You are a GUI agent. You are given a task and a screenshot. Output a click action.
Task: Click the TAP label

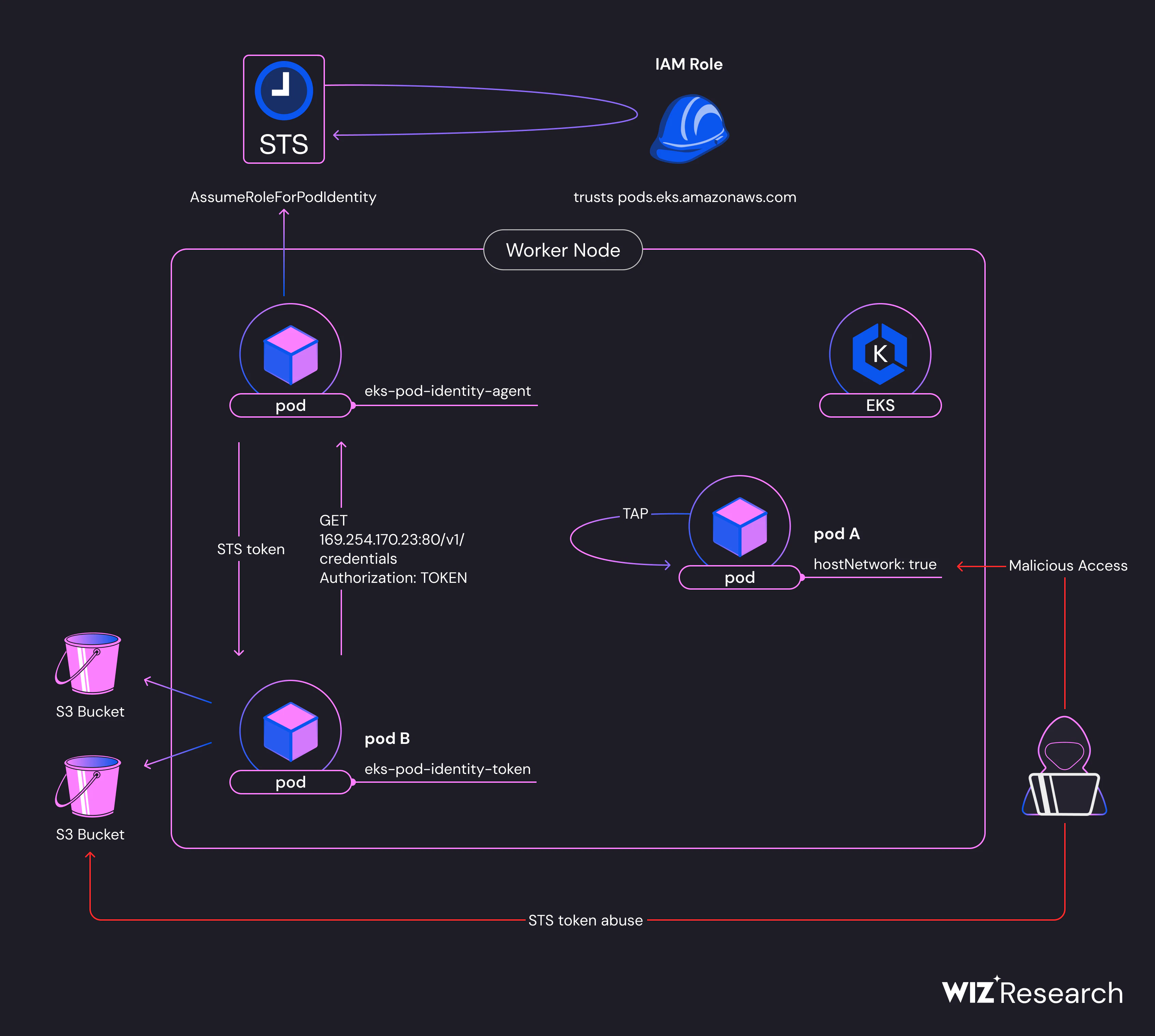(635, 514)
